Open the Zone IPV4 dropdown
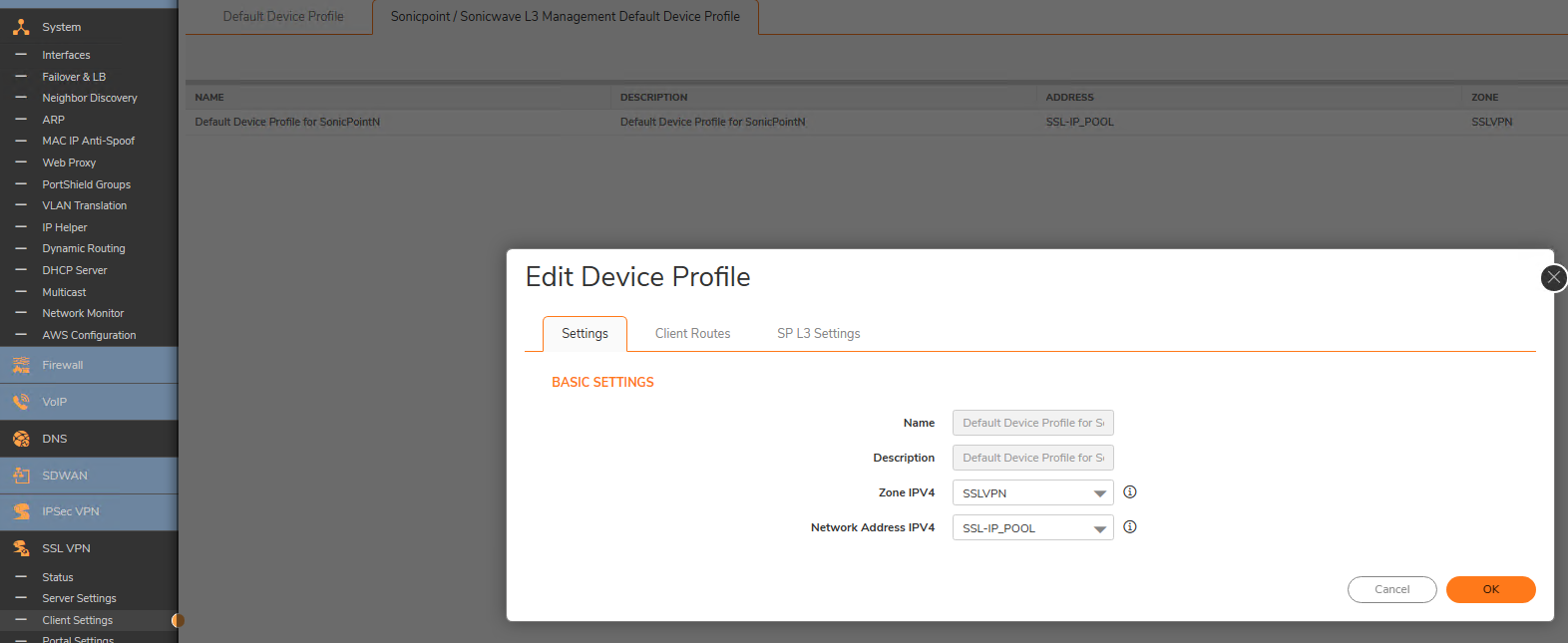Screen dimensions: 1568x643 point(1032,493)
